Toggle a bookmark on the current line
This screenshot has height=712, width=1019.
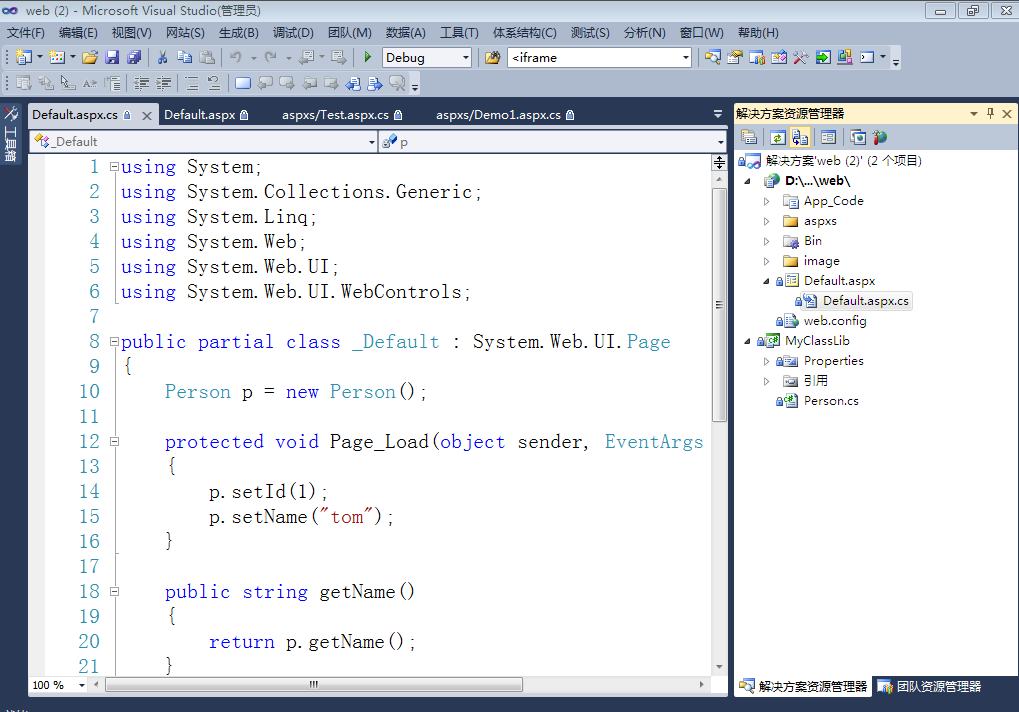[x=242, y=83]
